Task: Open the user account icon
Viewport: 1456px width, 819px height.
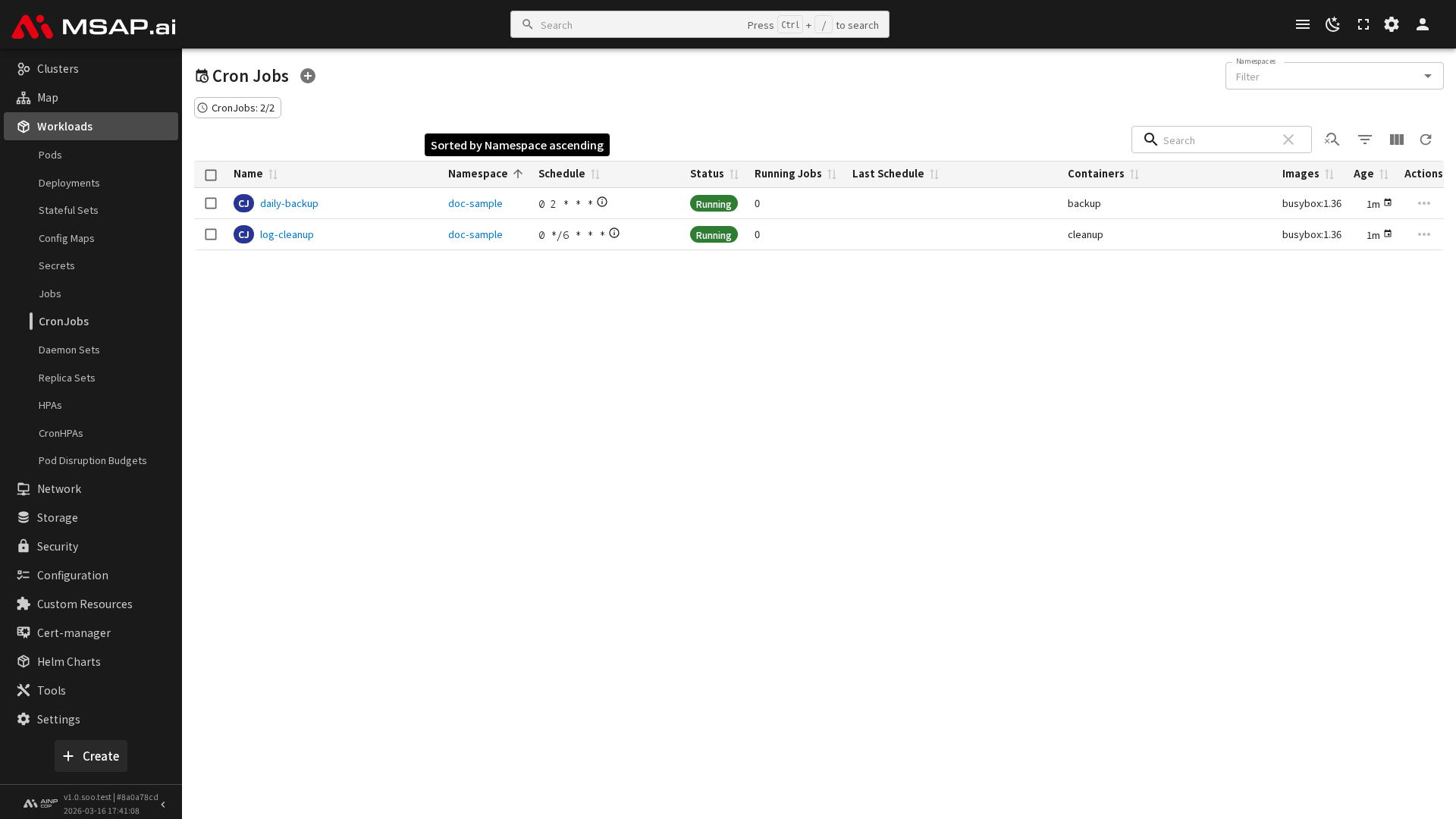Action: (x=1422, y=24)
